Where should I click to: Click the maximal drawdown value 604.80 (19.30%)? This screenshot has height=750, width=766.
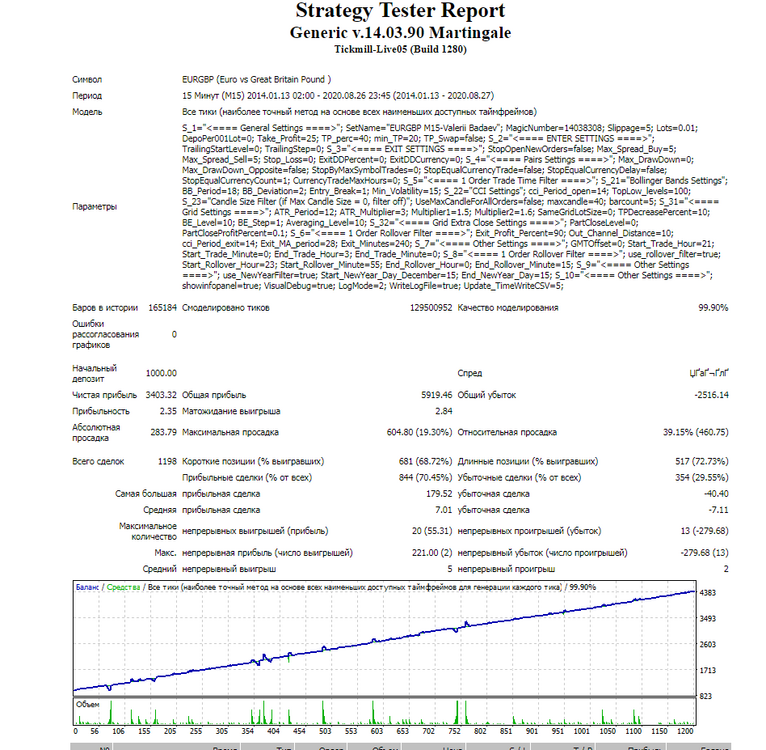[x=420, y=432]
